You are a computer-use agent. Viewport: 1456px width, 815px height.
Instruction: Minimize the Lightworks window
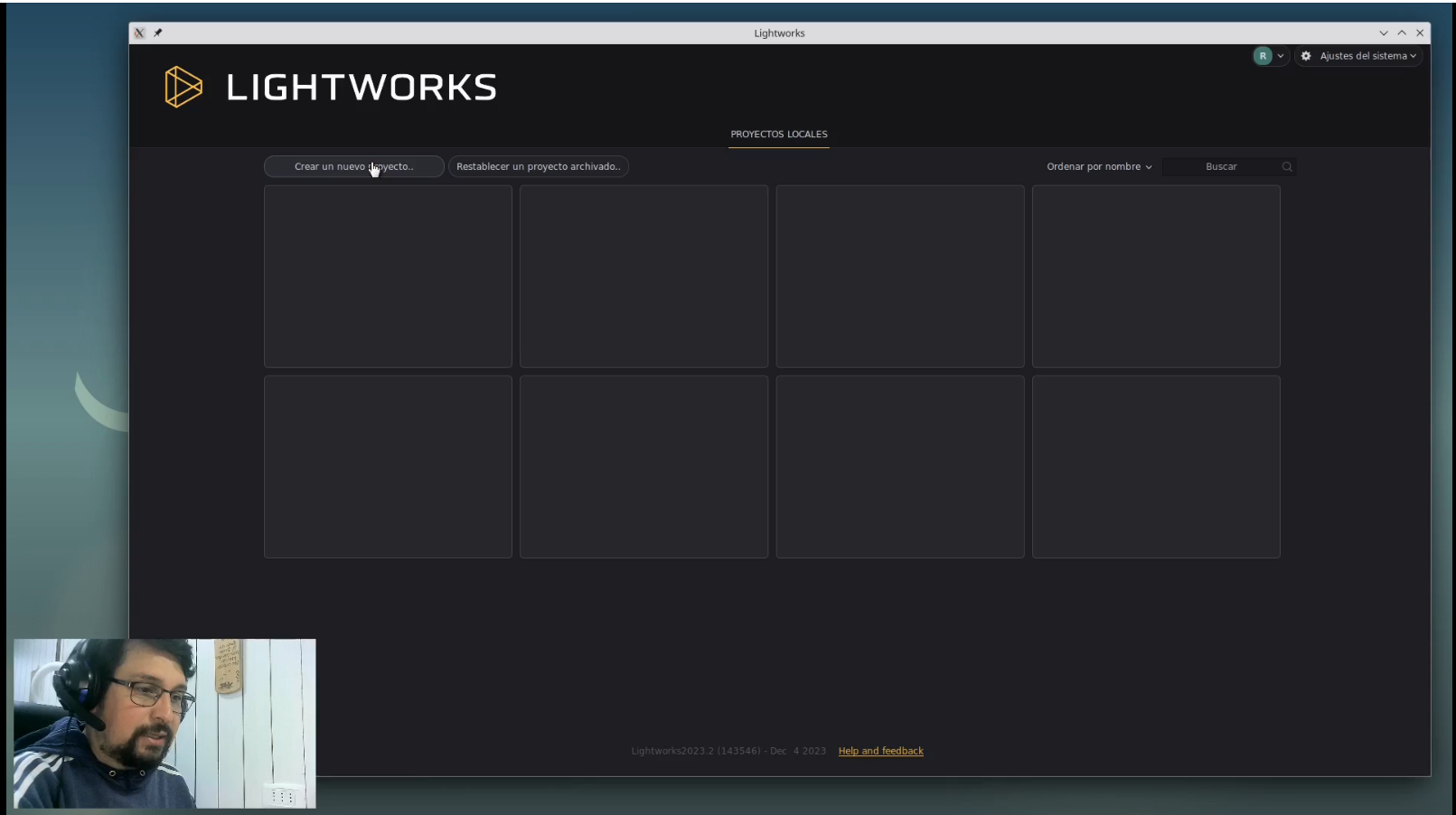1384,33
